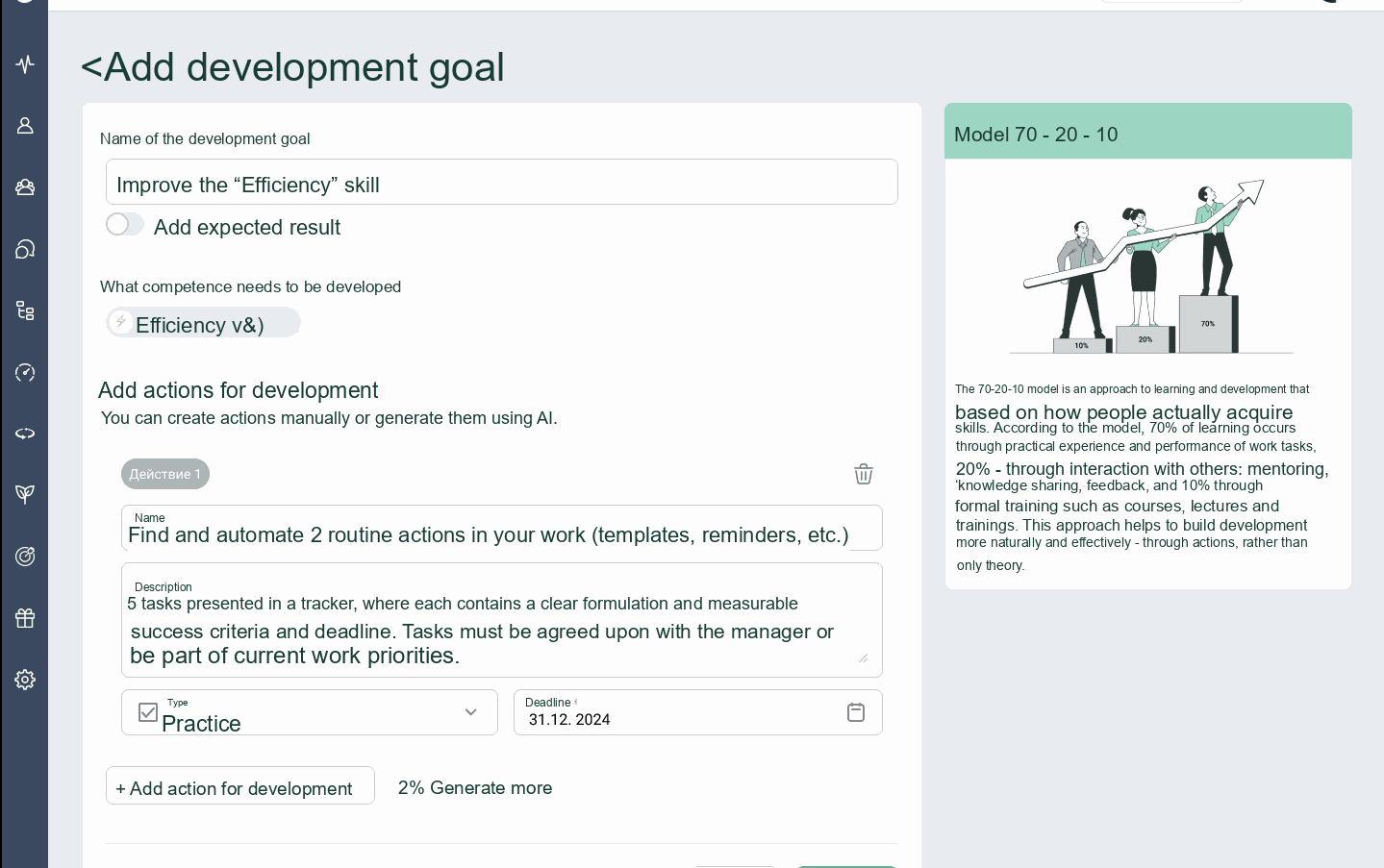The image size is (1384, 868).
Task: Click the lightning icon on Efficiency chip
Action: (121, 322)
